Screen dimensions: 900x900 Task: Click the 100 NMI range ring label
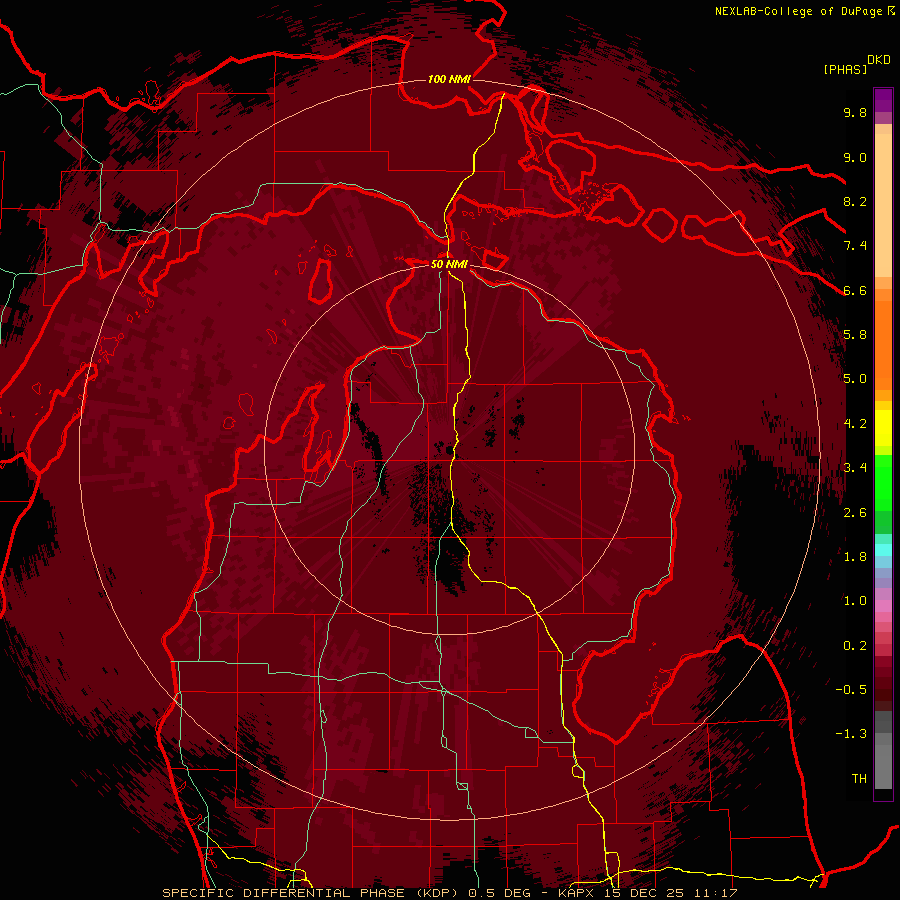pos(449,79)
